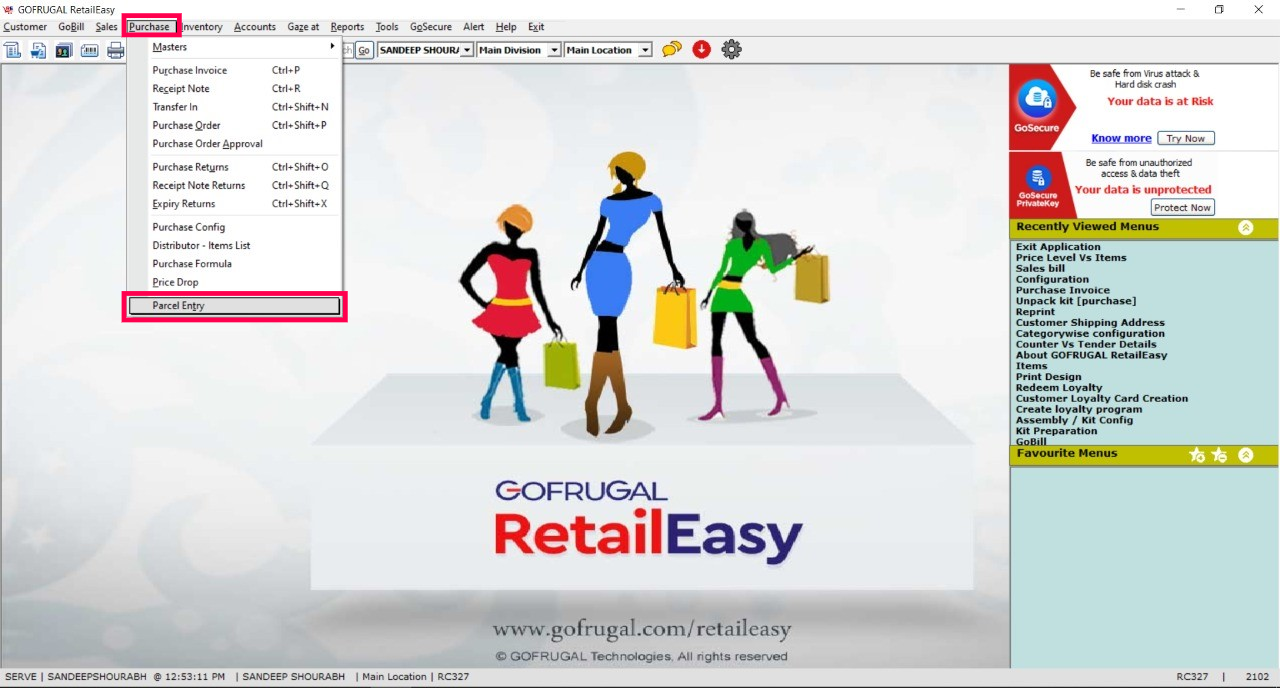Open the GoBill menu
Screen dimensions: 1280x688
click(71, 27)
